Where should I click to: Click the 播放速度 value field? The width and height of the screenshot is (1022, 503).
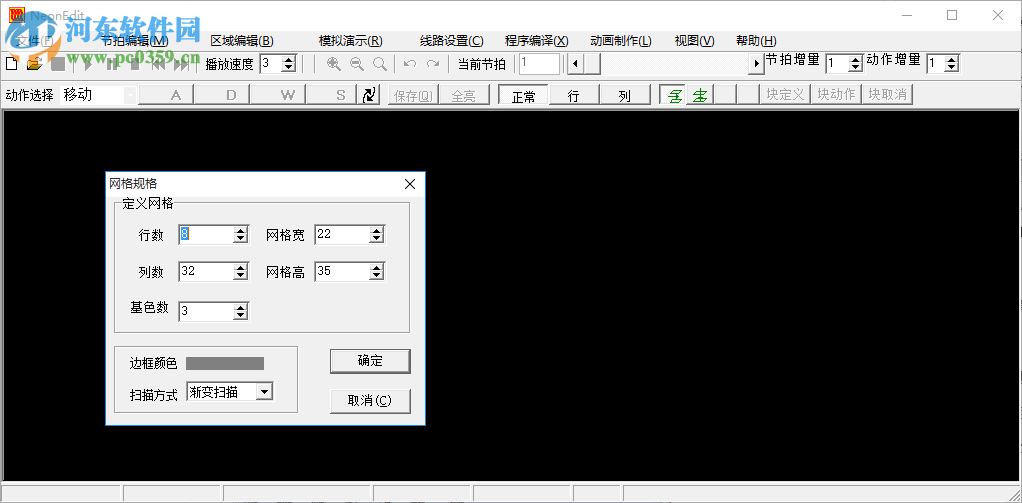tap(271, 64)
